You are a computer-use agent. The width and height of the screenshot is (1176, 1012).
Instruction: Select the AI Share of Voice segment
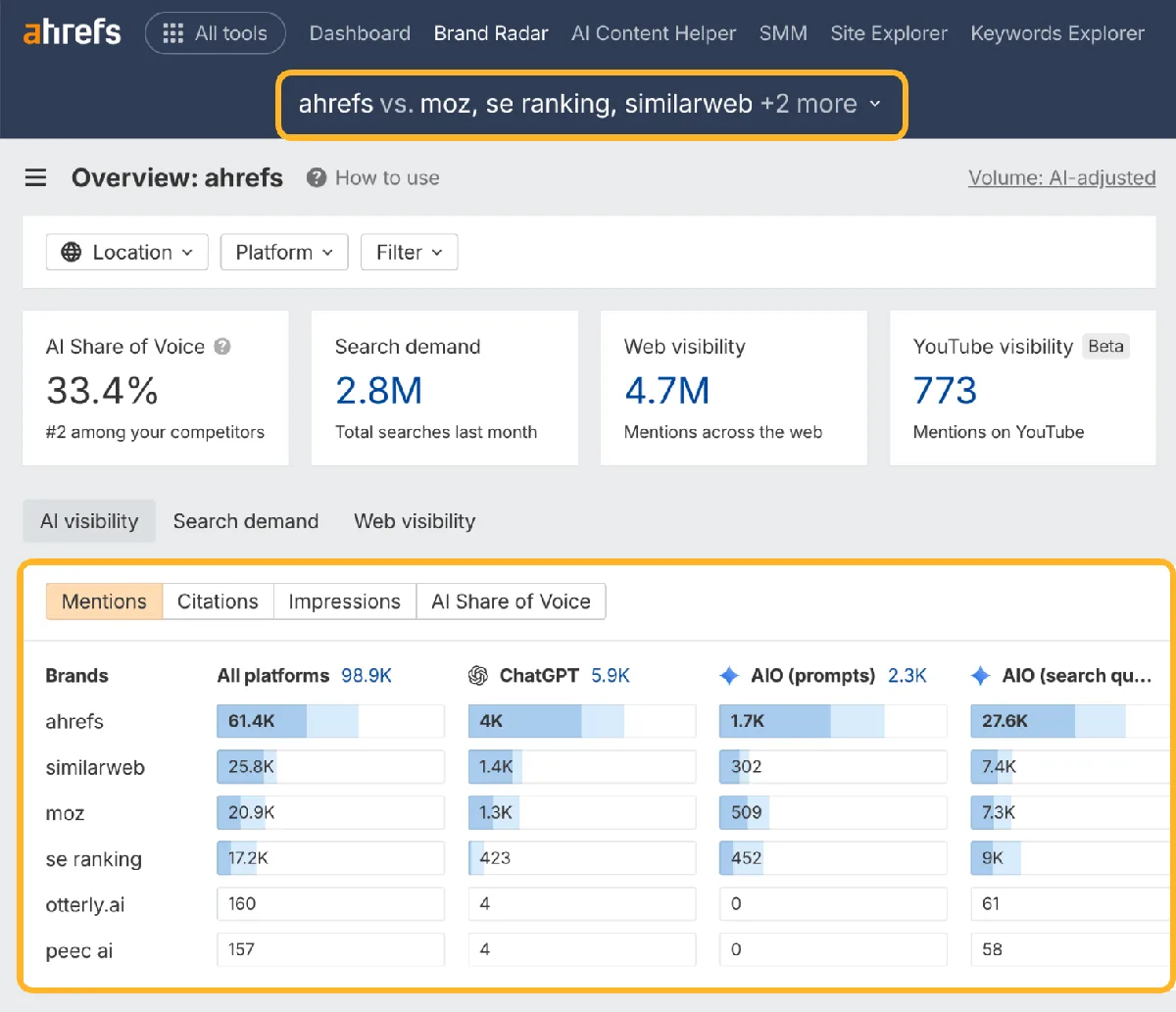511,602
